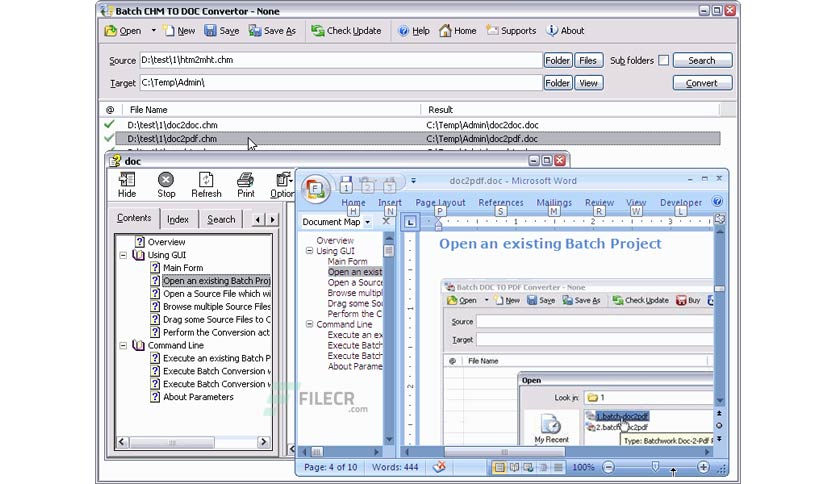Image resolution: width=836 pixels, height=484 pixels.
Task: Click Page: 4 of 10 in Word status bar
Action: [331, 467]
